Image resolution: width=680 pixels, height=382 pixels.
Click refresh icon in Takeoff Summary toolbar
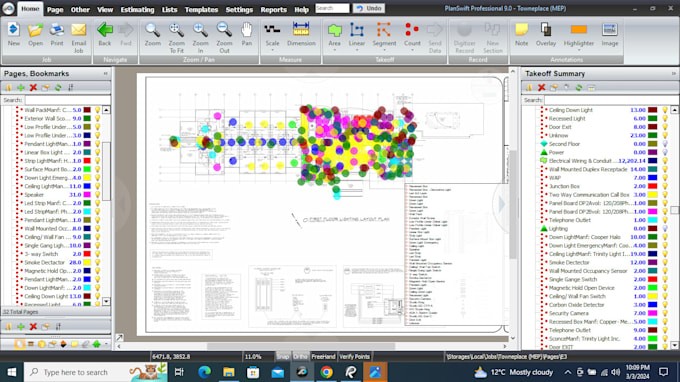579,88
